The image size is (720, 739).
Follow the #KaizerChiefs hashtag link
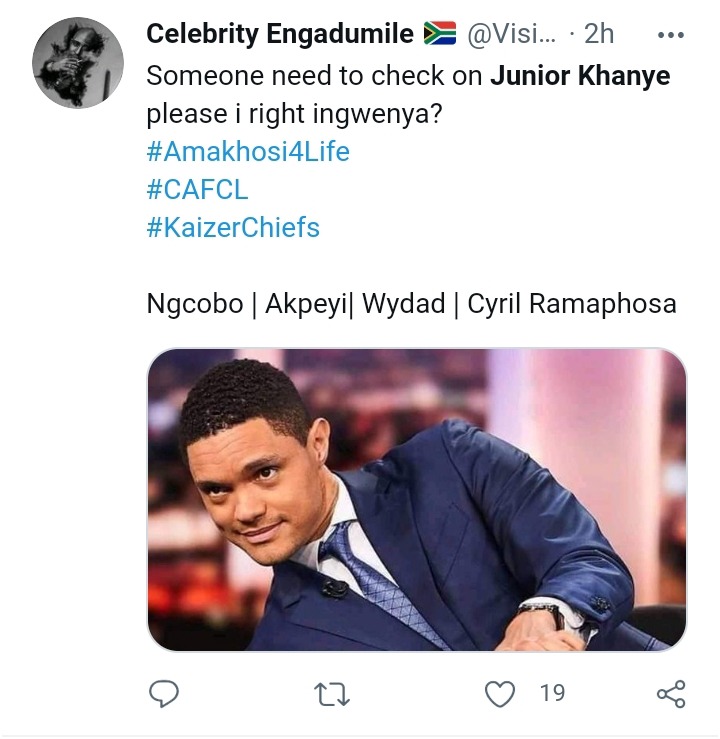pos(233,227)
